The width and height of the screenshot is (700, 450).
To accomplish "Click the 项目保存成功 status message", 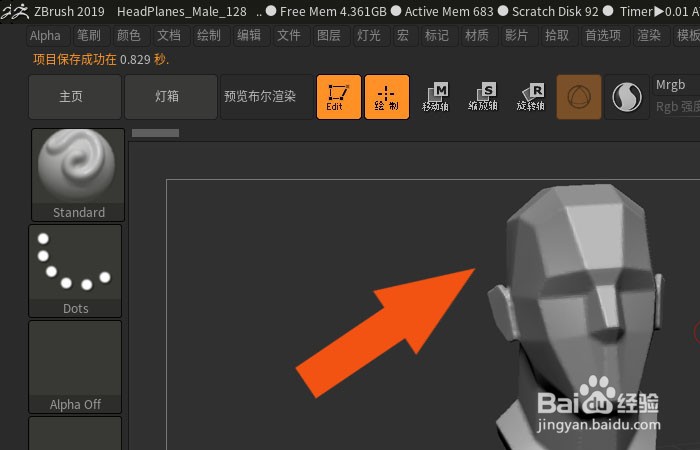I will [101, 59].
